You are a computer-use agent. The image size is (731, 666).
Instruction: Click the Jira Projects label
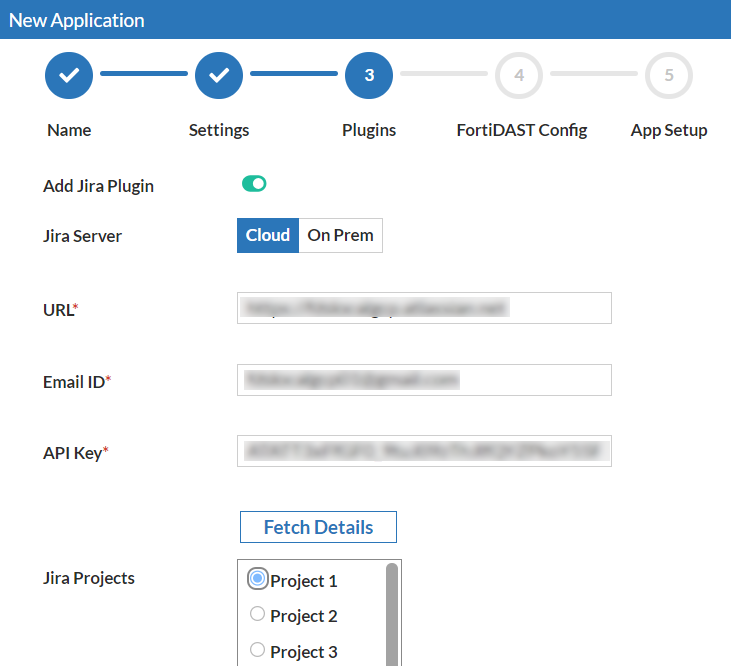89,578
